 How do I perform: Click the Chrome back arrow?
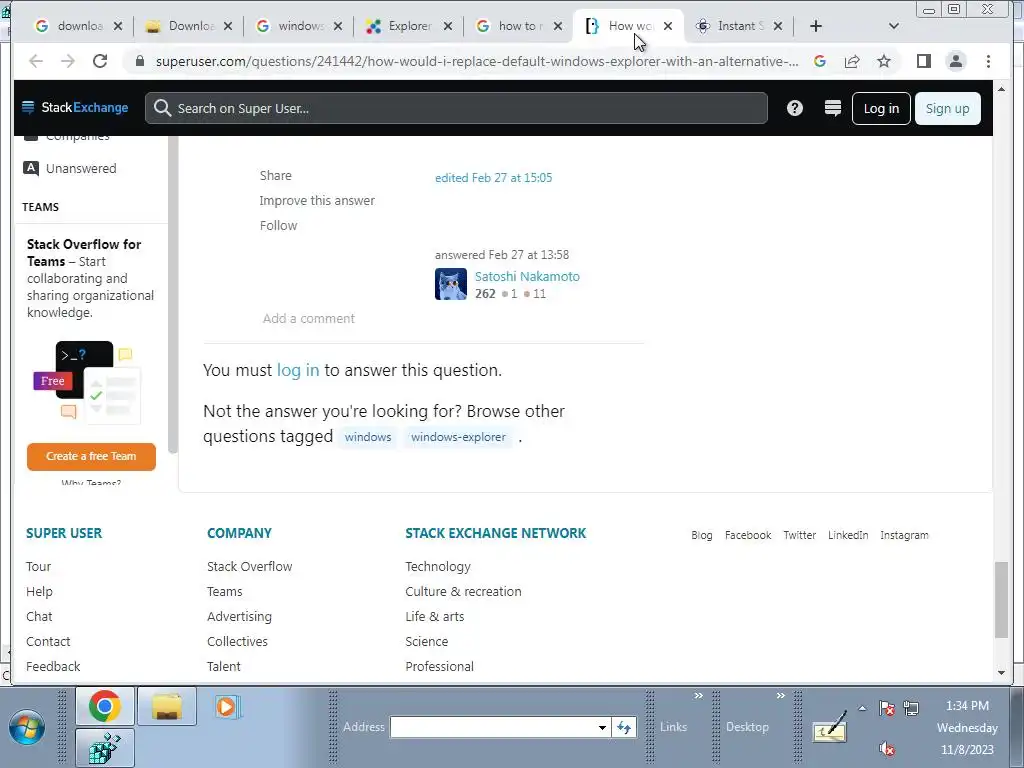click(x=36, y=61)
